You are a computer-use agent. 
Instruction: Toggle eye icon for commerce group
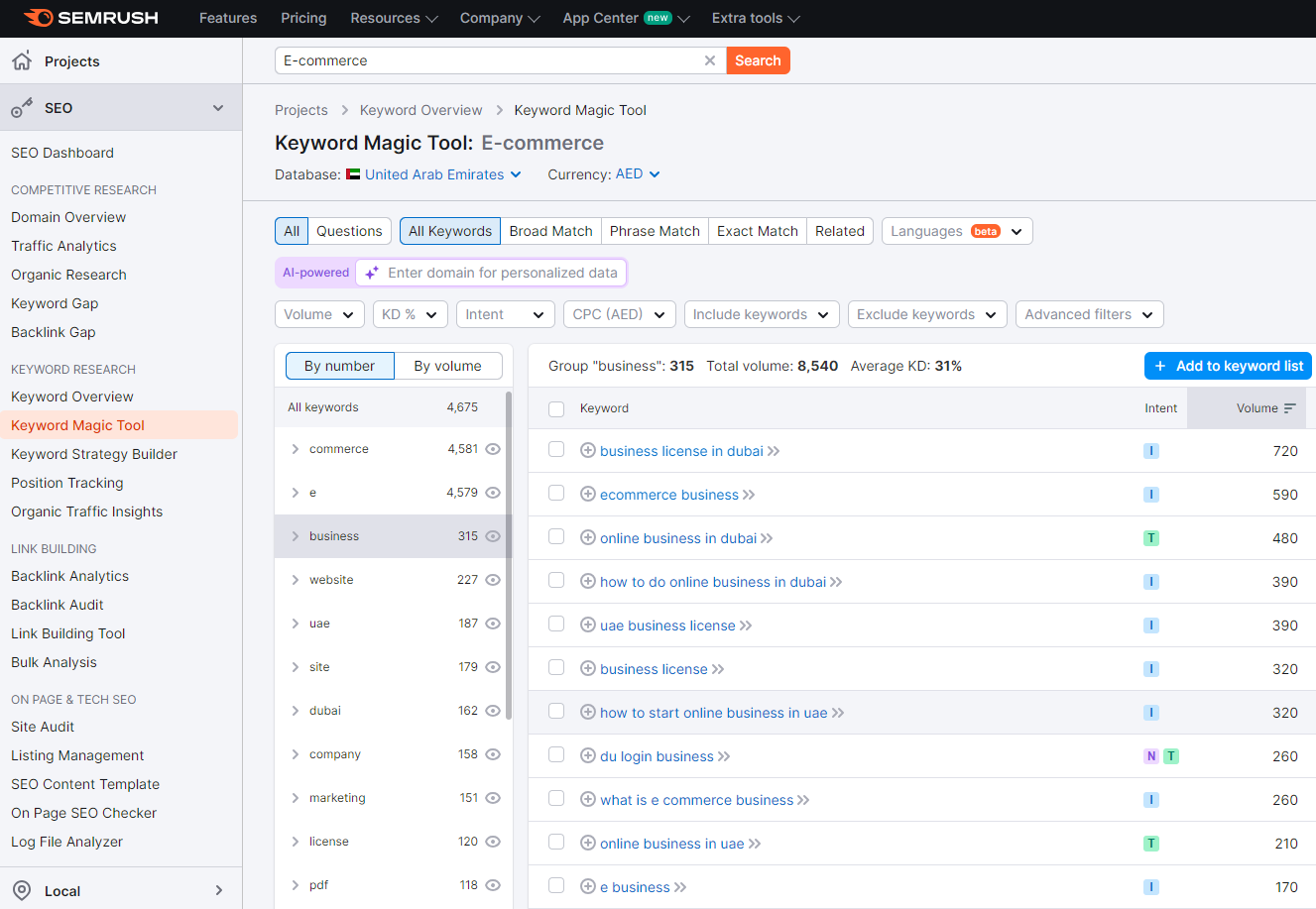[493, 449]
